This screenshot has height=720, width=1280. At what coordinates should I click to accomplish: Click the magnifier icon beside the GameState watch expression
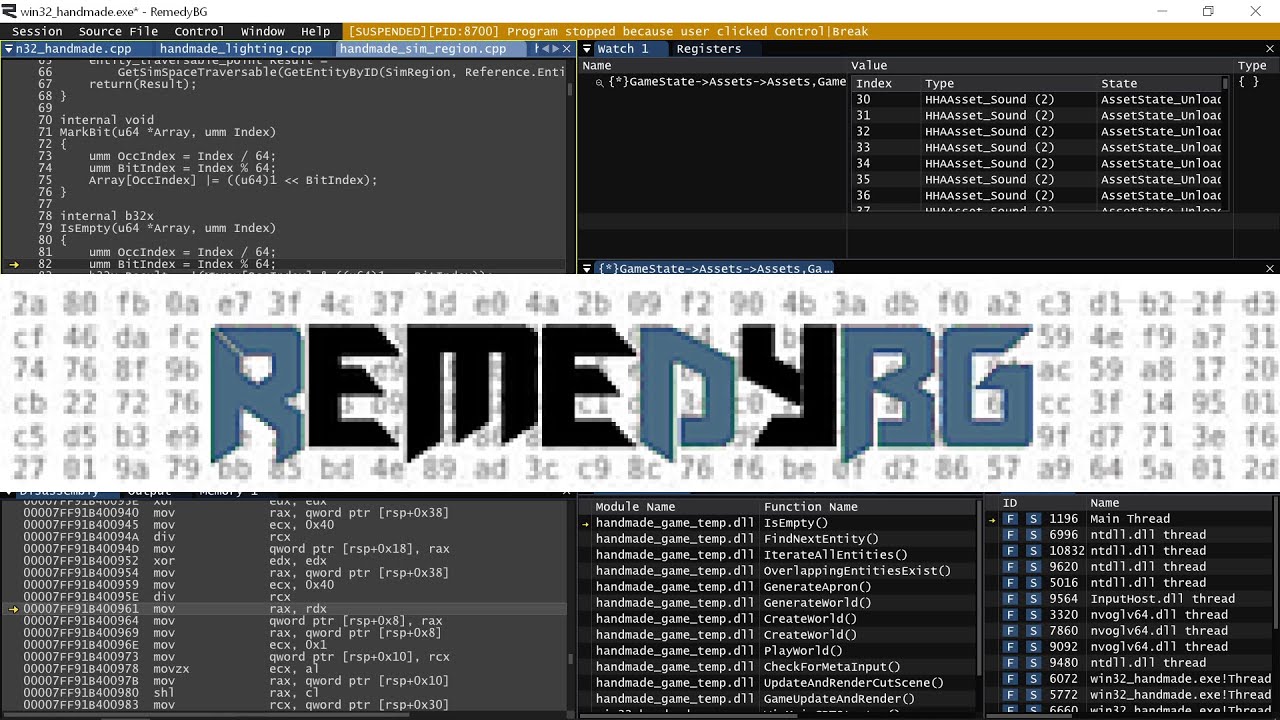pyautogui.click(x=599, y=83)
